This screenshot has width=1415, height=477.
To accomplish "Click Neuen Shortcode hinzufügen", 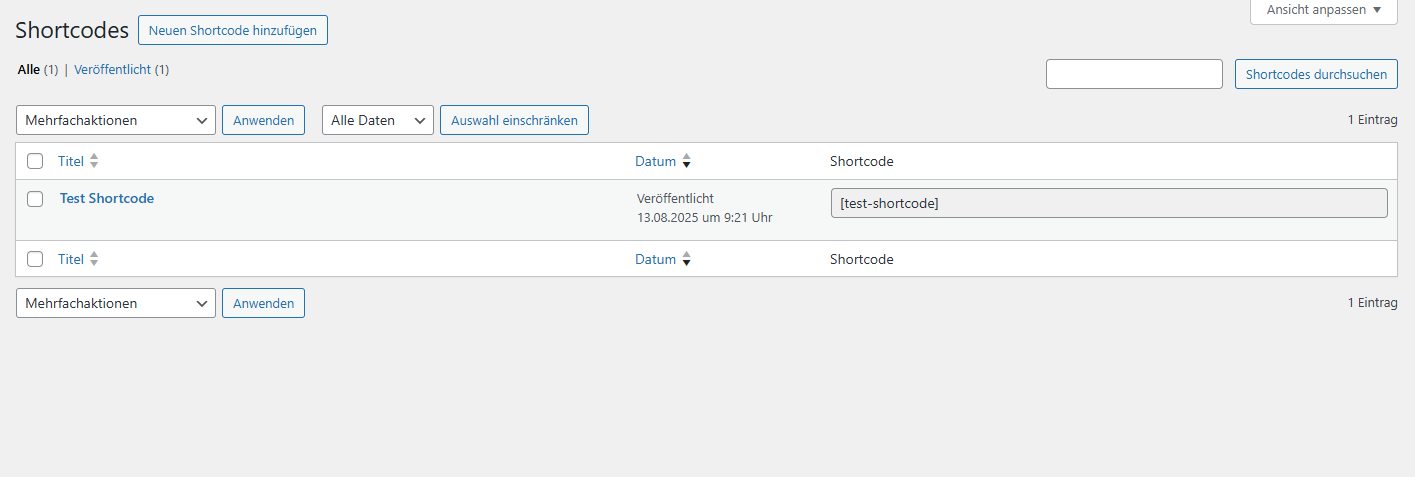I will [232, 30].
